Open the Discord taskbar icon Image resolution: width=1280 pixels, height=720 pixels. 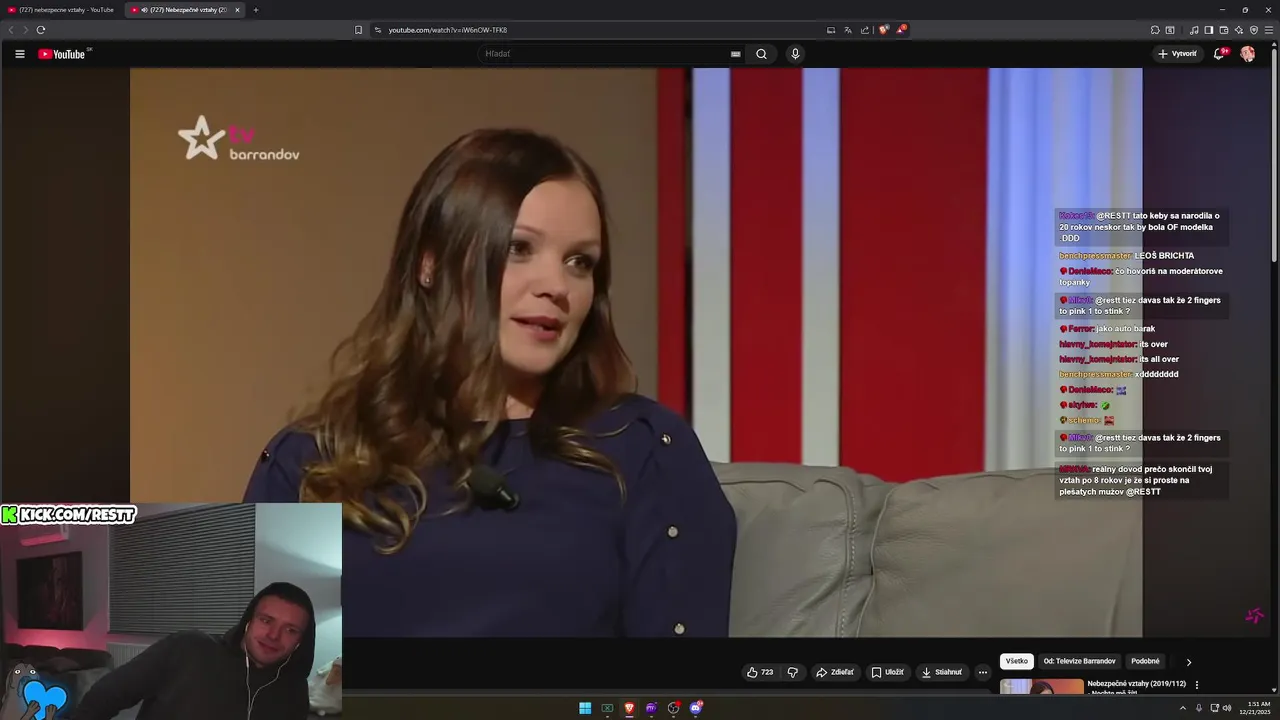[x=696, y=708]
